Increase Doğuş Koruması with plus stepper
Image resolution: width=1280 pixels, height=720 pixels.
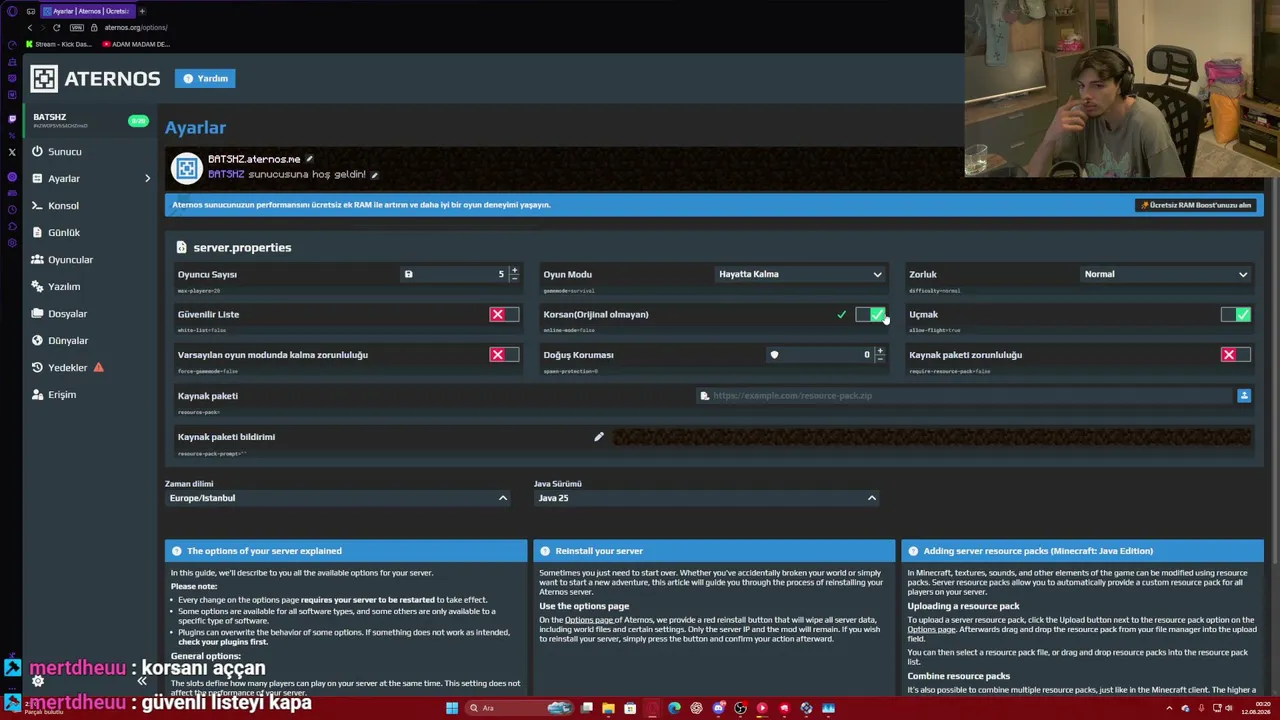tap(879, 350)
